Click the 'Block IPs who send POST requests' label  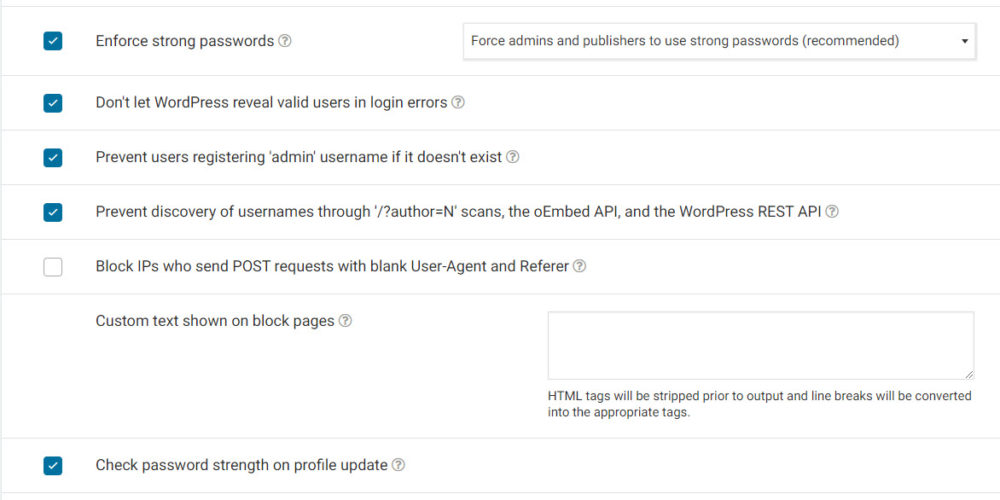pyautogui.click(x=332, y=266)
